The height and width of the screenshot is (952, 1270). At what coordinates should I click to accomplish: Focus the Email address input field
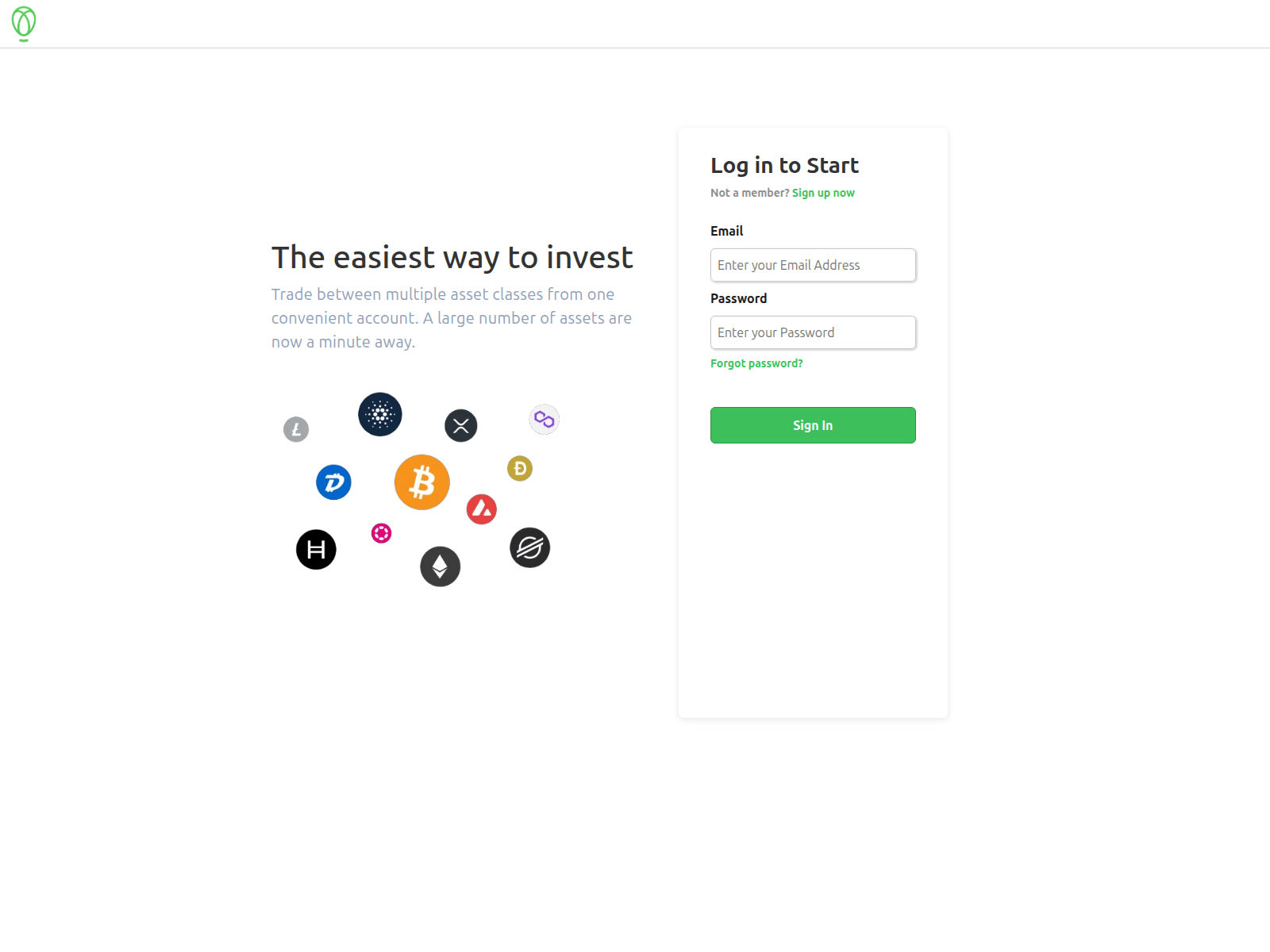(x=813, y=265)
